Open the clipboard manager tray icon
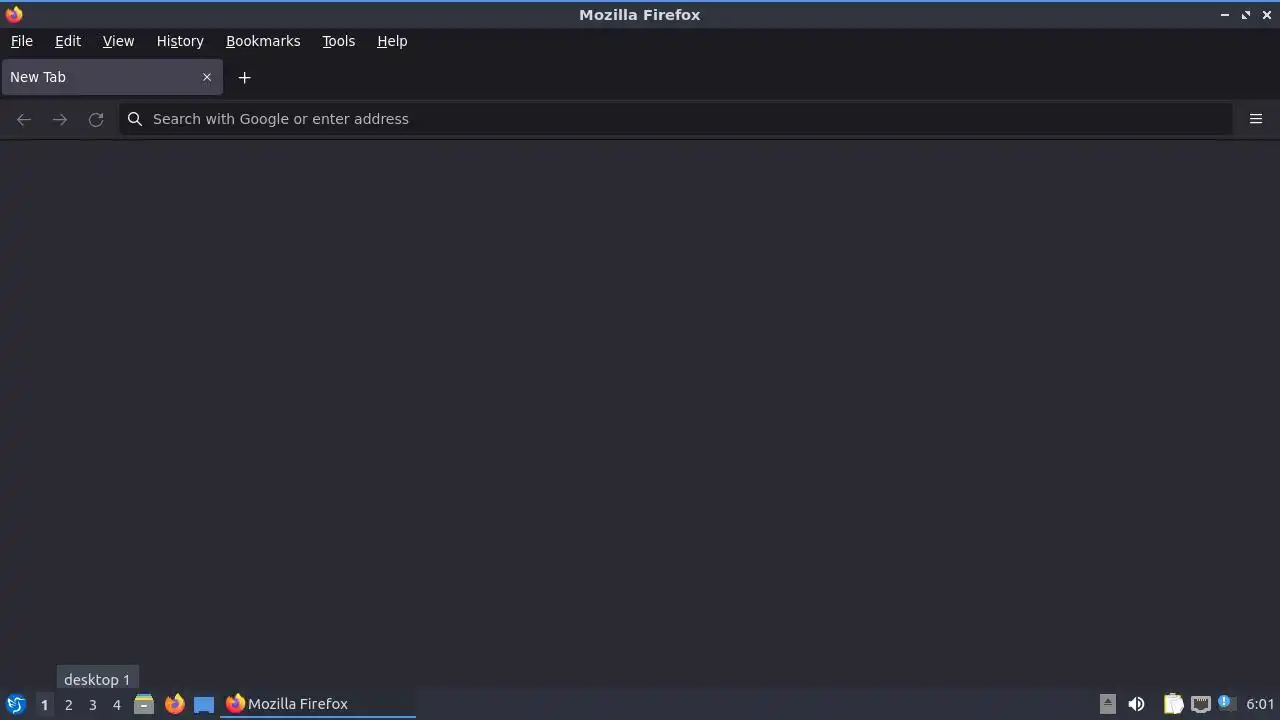The width and height of the screenshot is (1280, 720). [1173, 704]
